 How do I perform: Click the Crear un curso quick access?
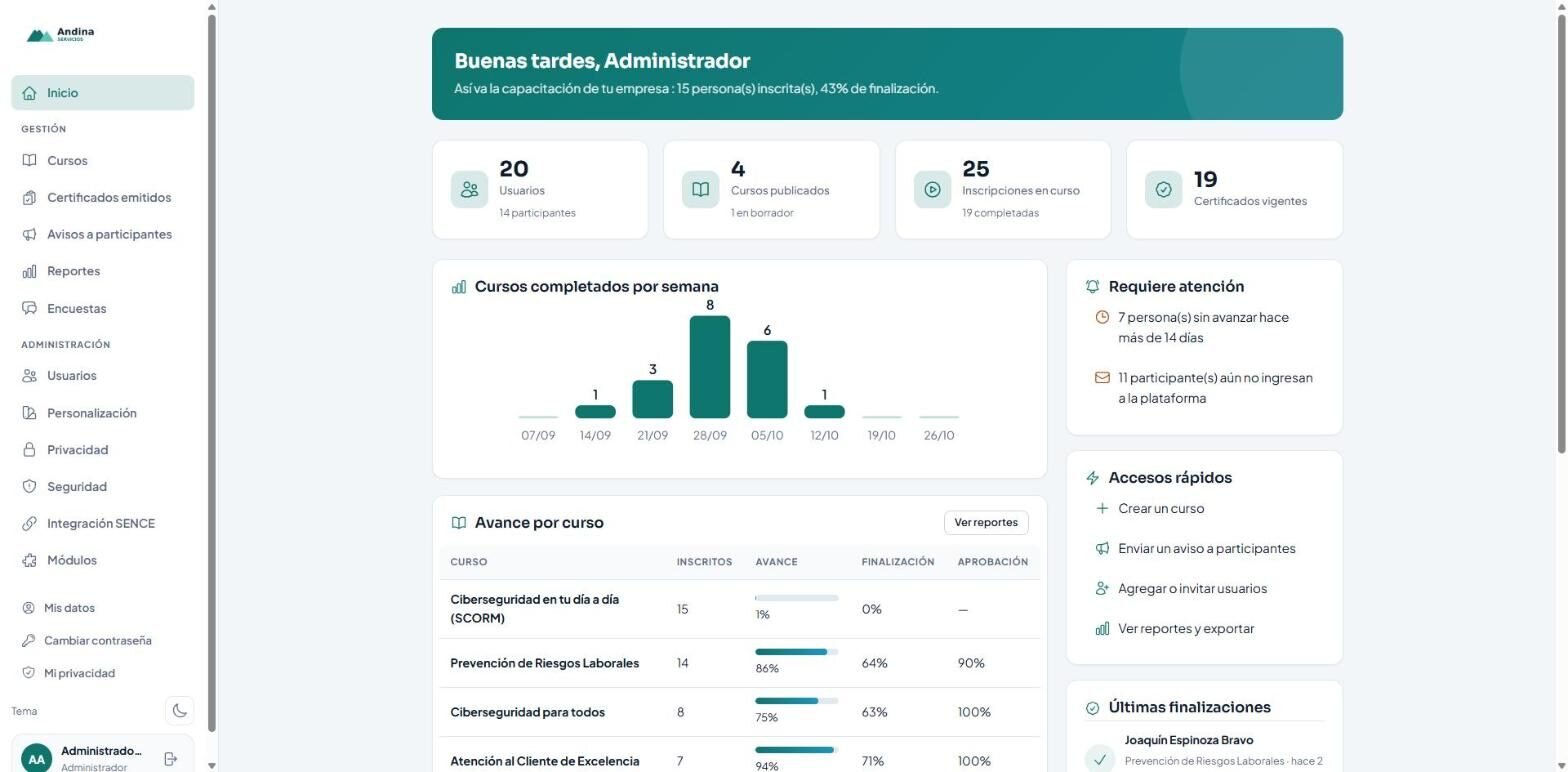click(1204, 508)
